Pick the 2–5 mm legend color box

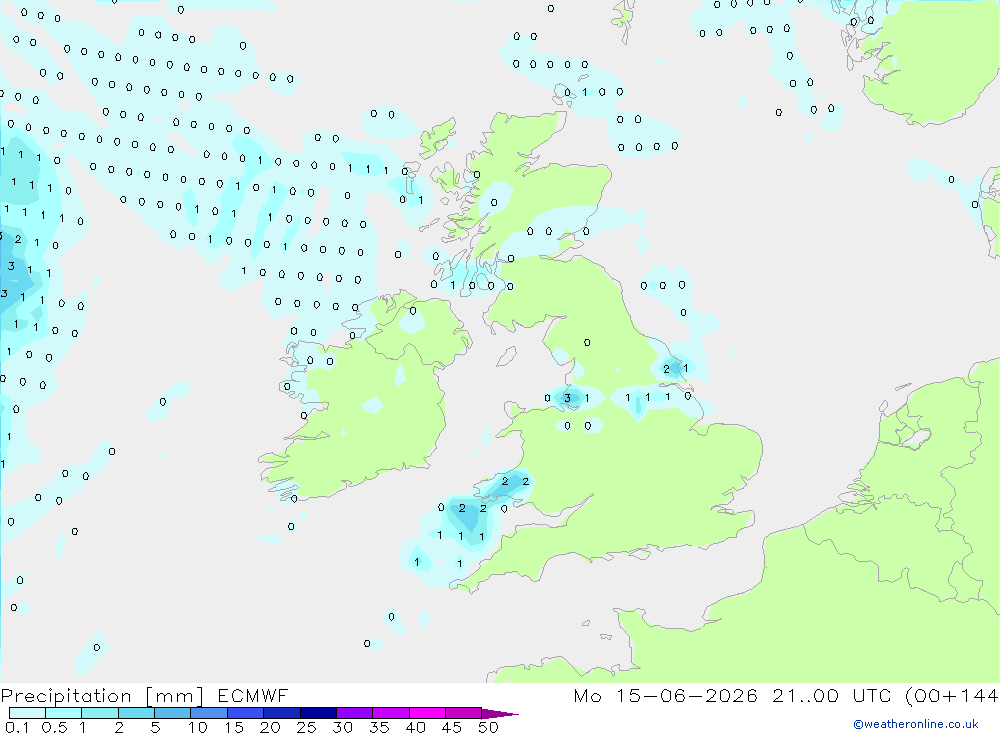point(136,713)
